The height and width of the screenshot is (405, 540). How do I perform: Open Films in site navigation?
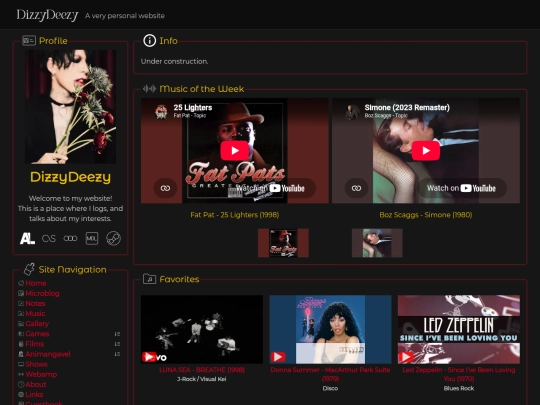click(x=35, y=344)
